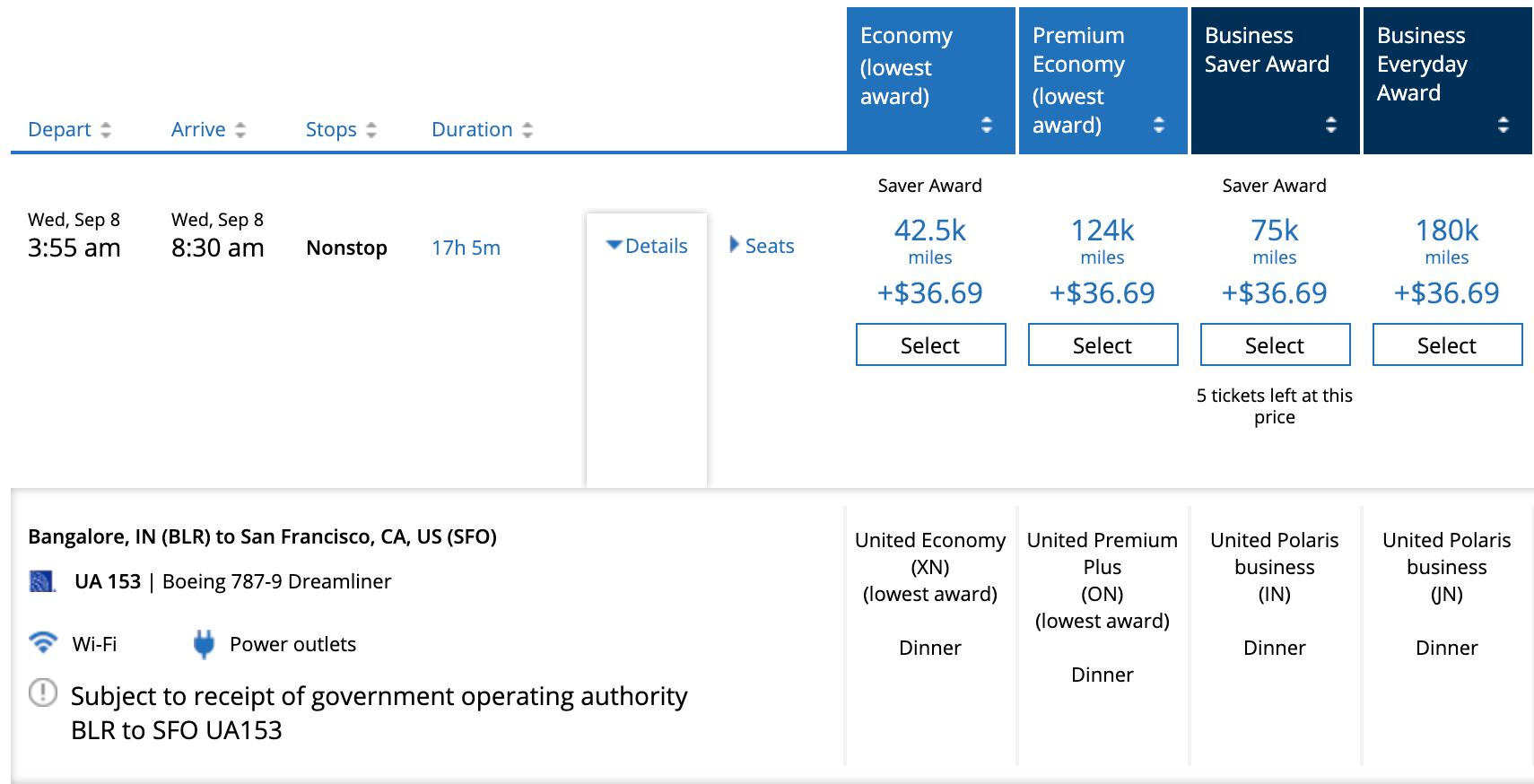1534x784 pixels.
Task: Collapse the flight Details panel
Action: pyautogui.click(x=647, y=246)
